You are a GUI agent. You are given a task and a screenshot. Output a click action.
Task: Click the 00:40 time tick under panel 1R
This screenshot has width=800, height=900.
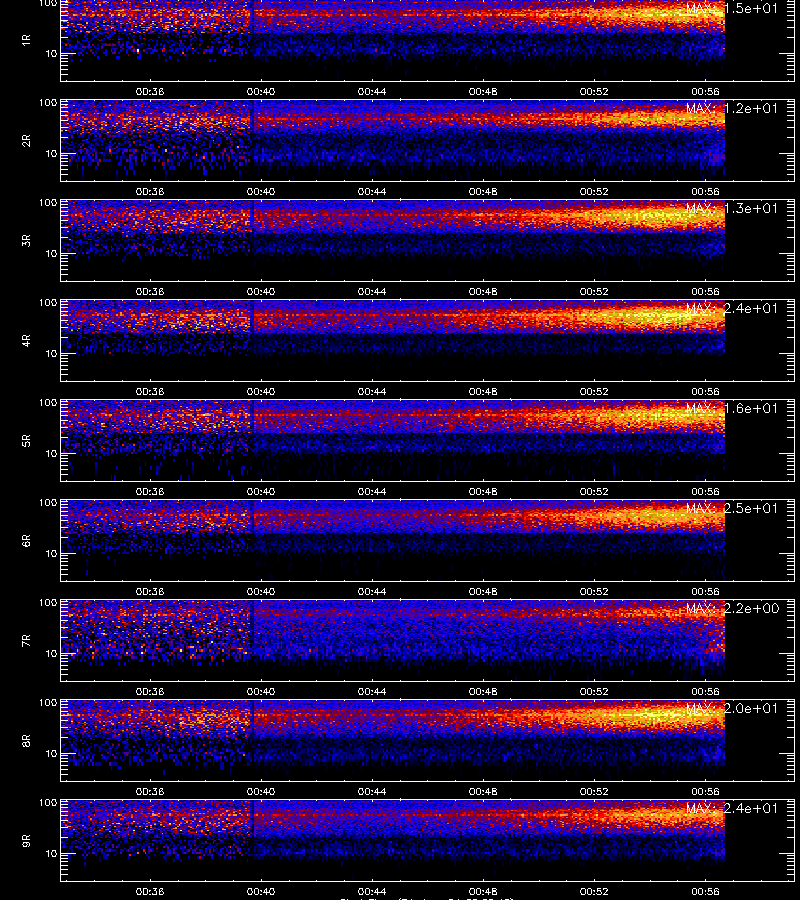(x=261, y=91)
